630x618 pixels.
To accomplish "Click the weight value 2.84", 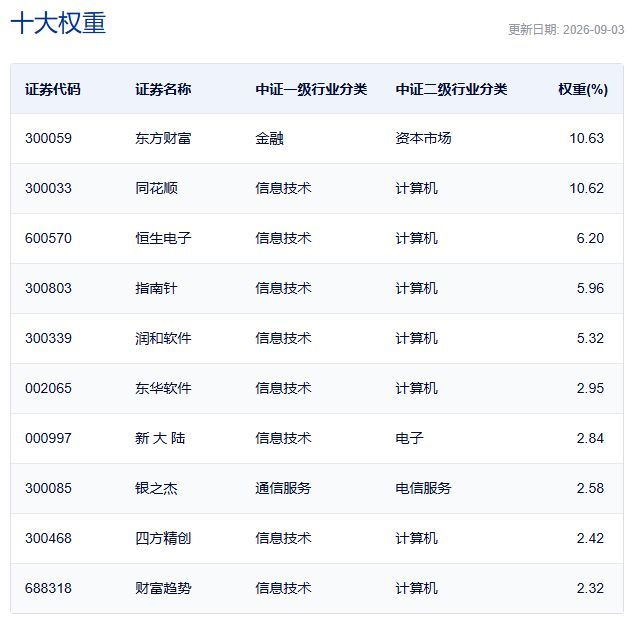I will pyautogui.click(x=590, y=438).
